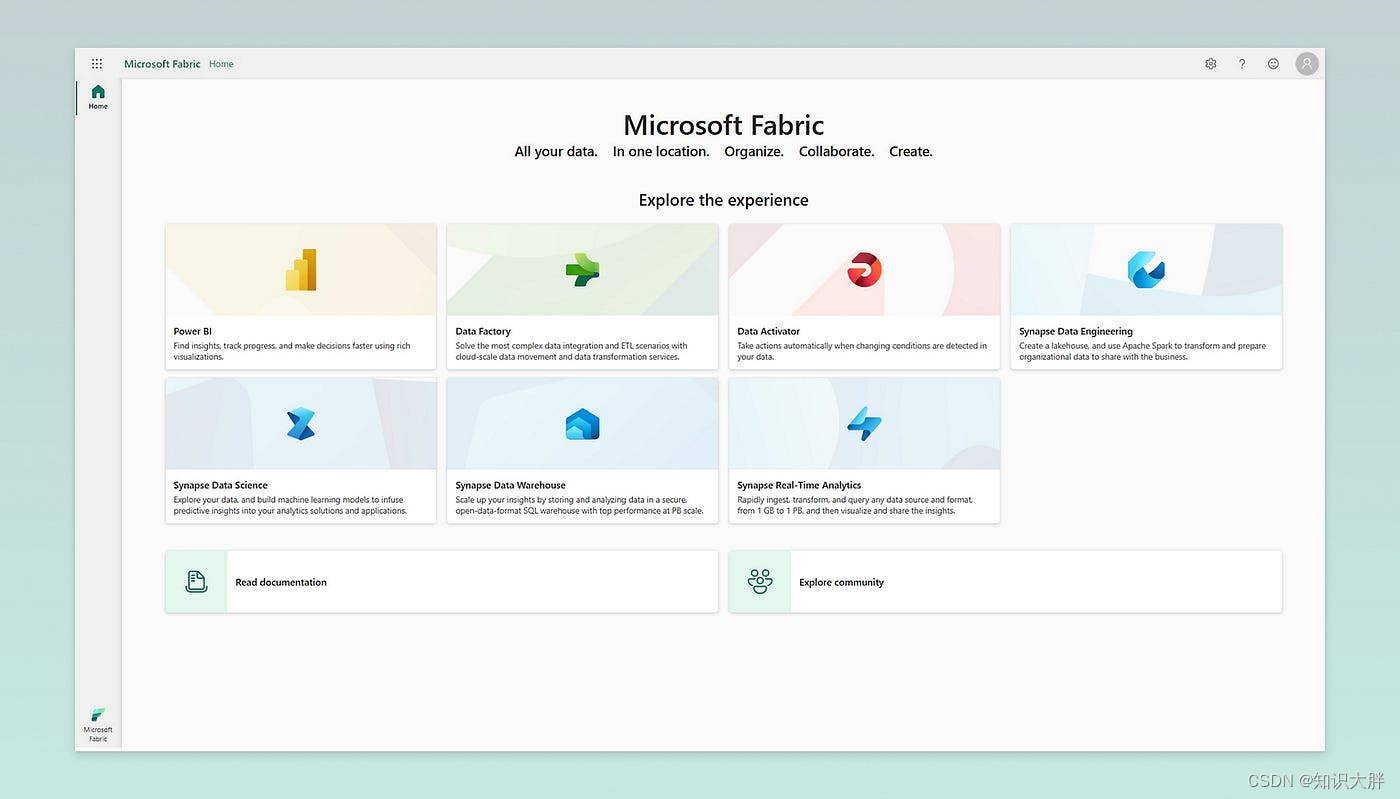1400x799 pixels.
Task: Open the app launcher waffle icon
Action: (x=97, y=64)
